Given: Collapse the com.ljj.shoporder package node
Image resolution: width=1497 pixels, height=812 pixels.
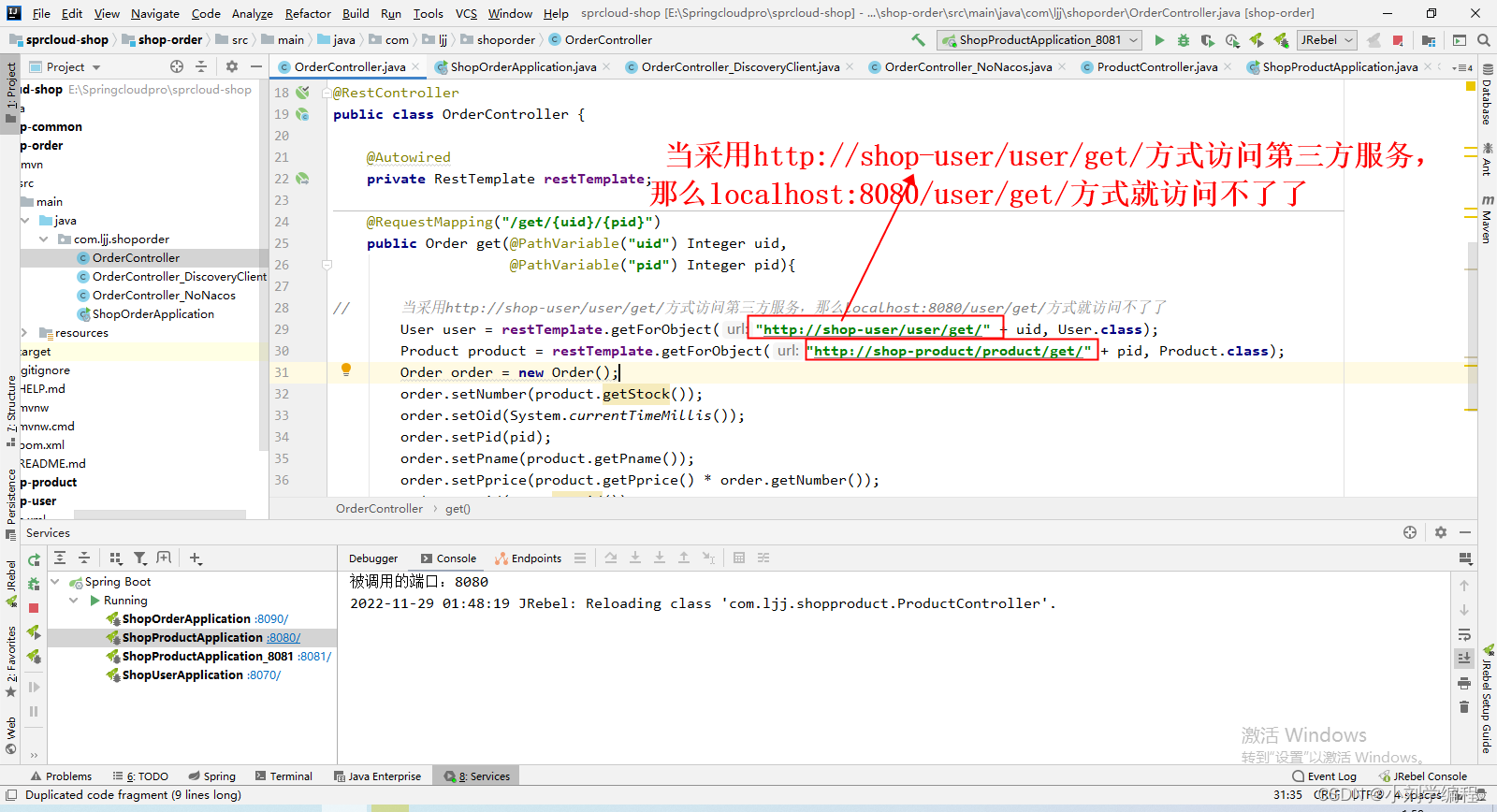Looking at the screenshot, I should point(44,239).
